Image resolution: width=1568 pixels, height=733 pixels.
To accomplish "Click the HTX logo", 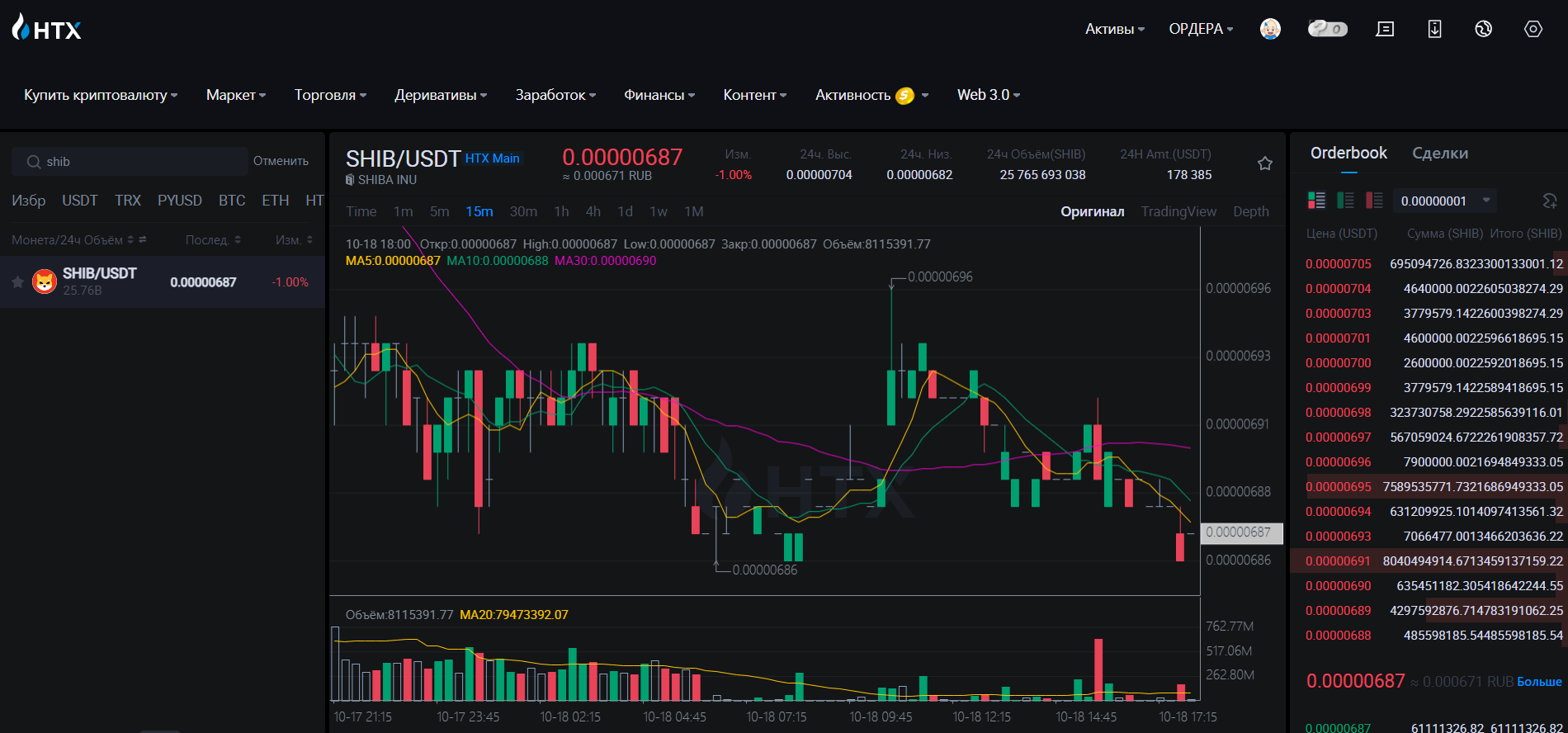I will click(46, 28).
